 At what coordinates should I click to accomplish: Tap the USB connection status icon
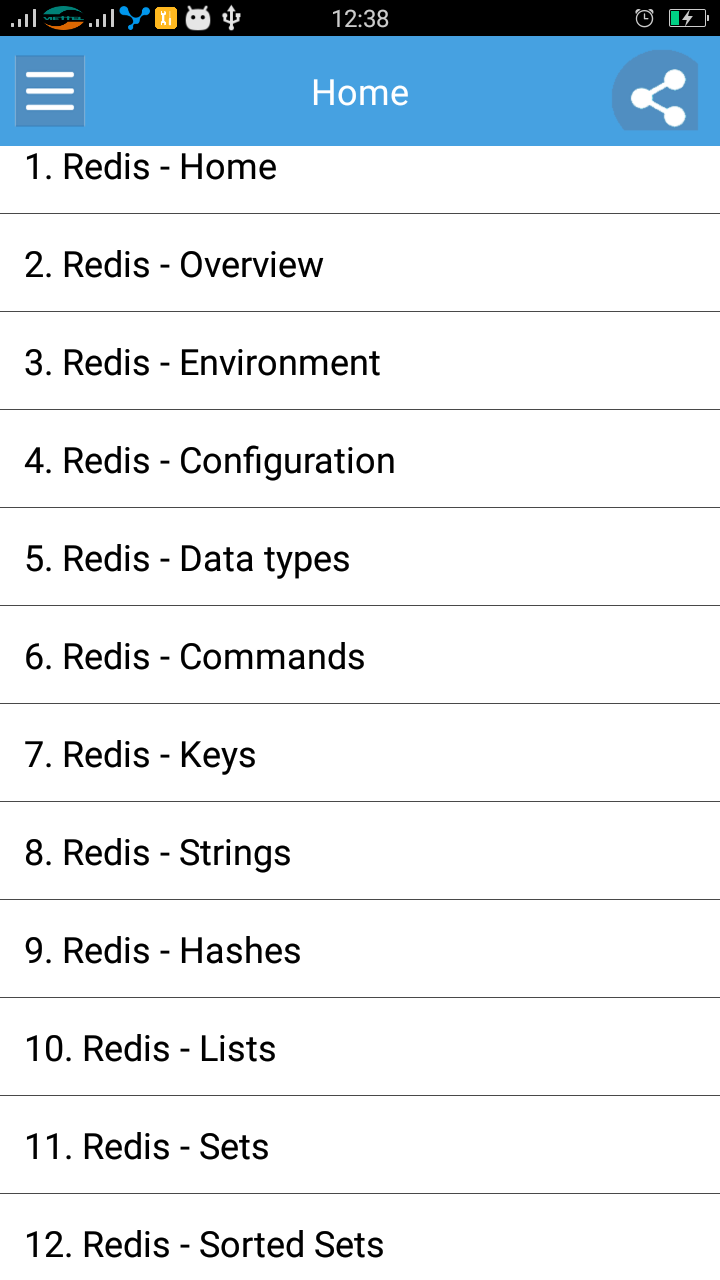click(231, 18)
